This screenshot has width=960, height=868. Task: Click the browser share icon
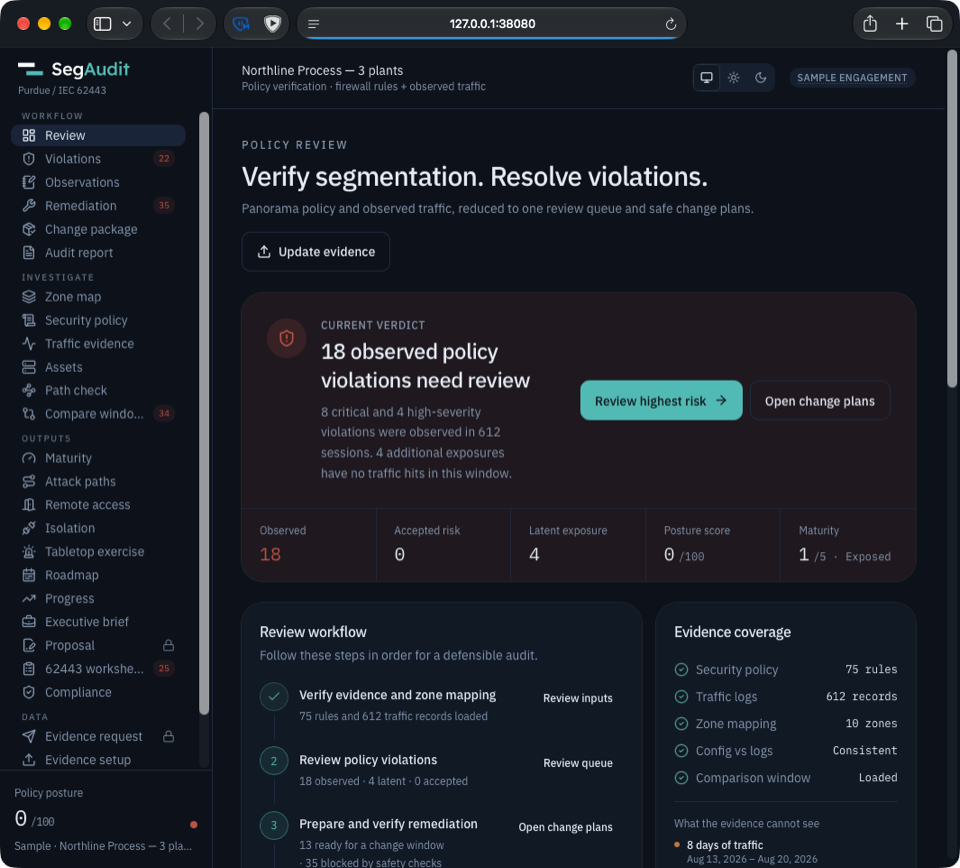(870, 24)
